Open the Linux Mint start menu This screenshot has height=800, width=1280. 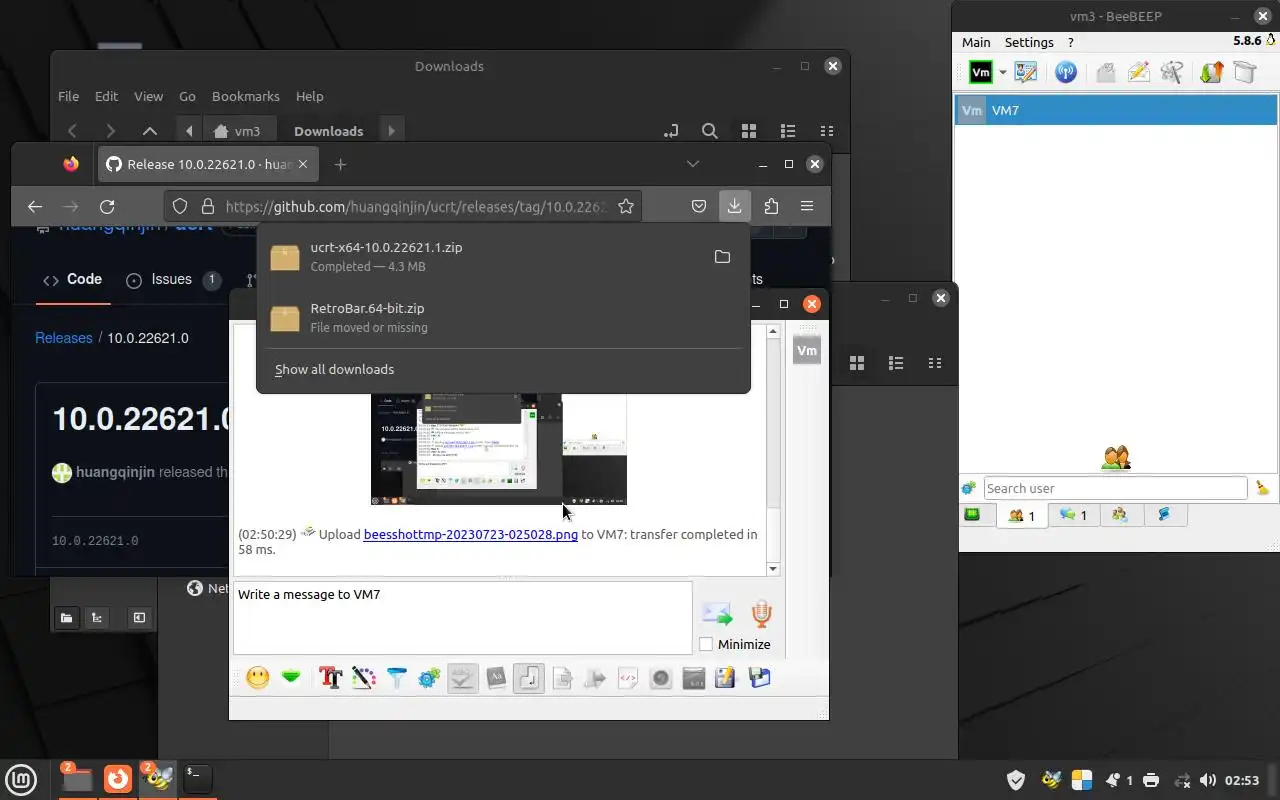tap(21, 778)
